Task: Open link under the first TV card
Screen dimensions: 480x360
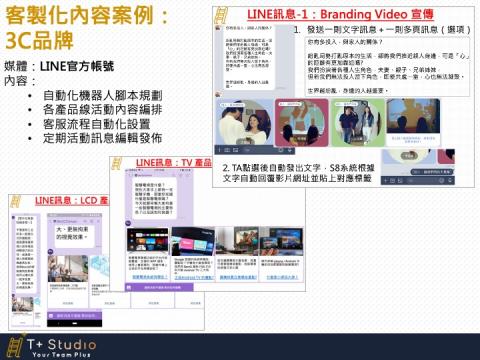Action: coord(150,277)
